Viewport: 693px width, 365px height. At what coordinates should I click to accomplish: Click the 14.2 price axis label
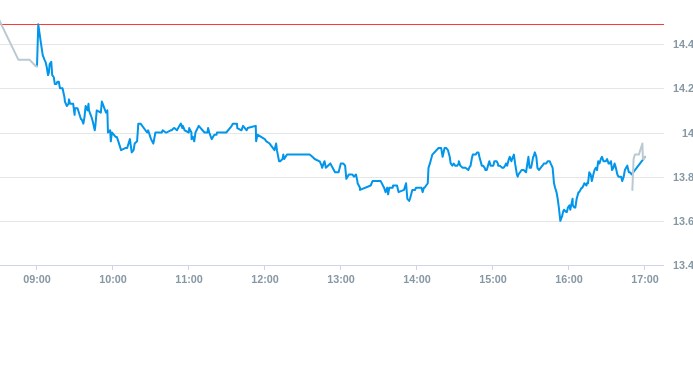[x=682, y=88]
